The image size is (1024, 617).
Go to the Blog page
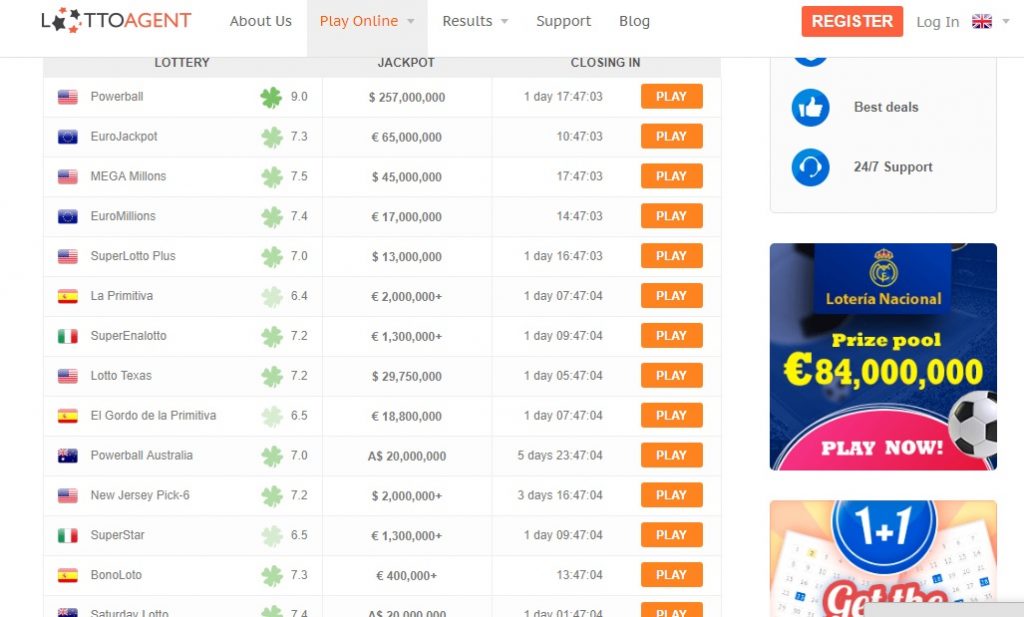(x=634, y=21)
